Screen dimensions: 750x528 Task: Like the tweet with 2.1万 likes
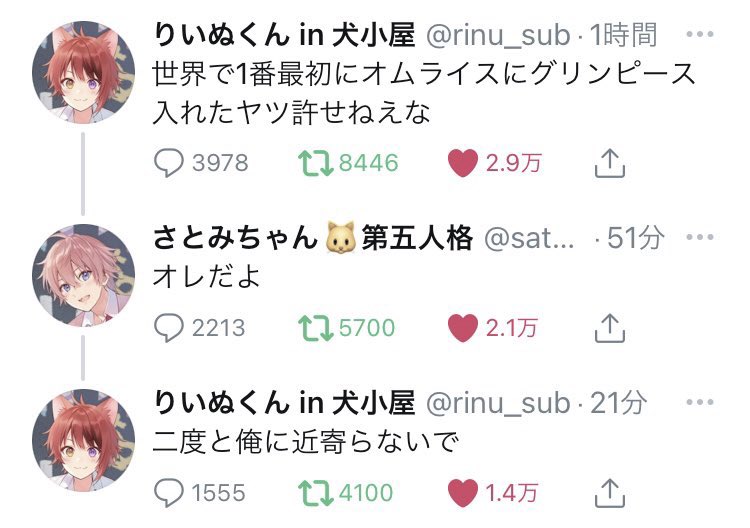tap(462, 327)
